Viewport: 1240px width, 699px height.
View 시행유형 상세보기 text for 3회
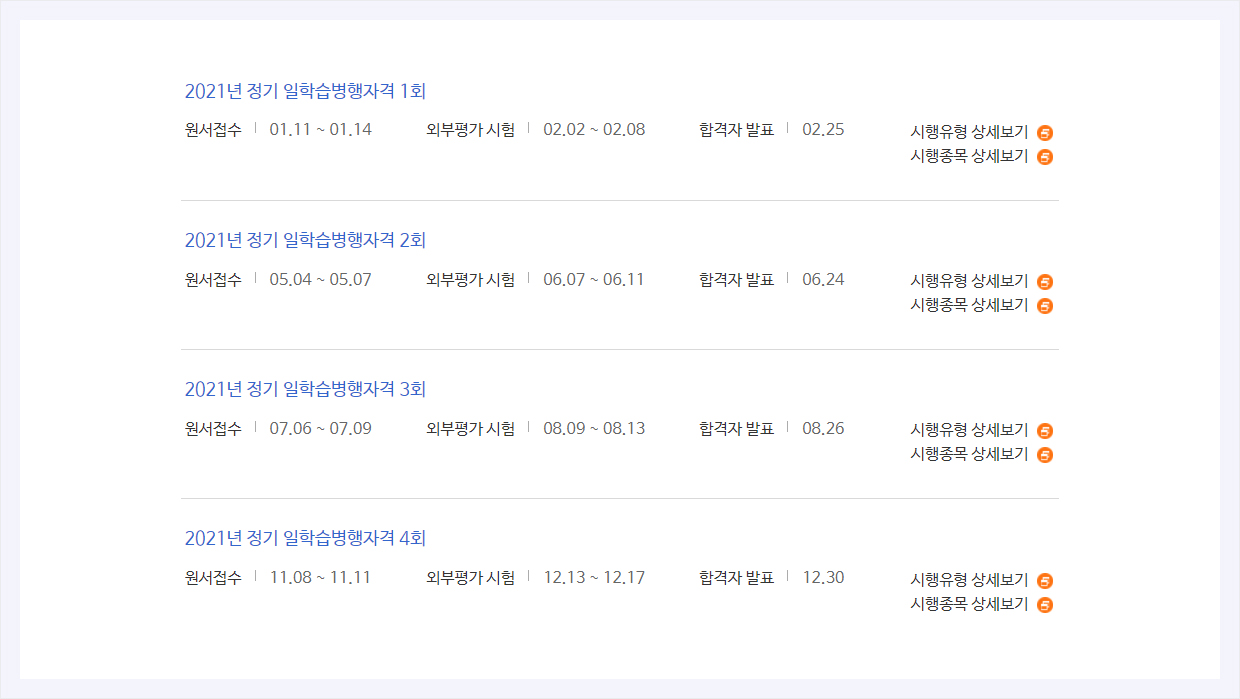(969, 431)
